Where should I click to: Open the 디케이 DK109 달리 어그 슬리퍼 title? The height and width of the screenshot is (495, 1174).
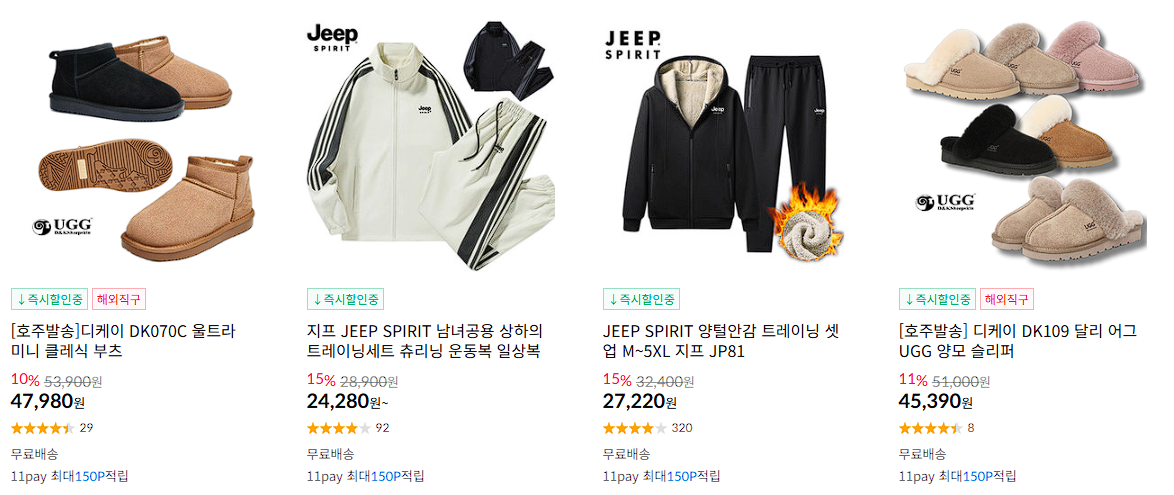coord(1018,341)
